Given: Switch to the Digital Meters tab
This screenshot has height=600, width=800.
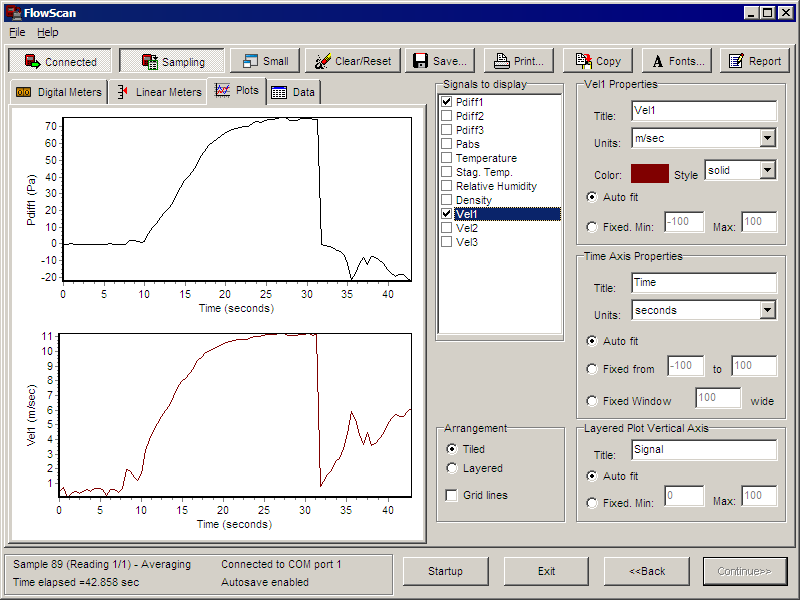Looking at the screenshot, I should coord(59,92).
